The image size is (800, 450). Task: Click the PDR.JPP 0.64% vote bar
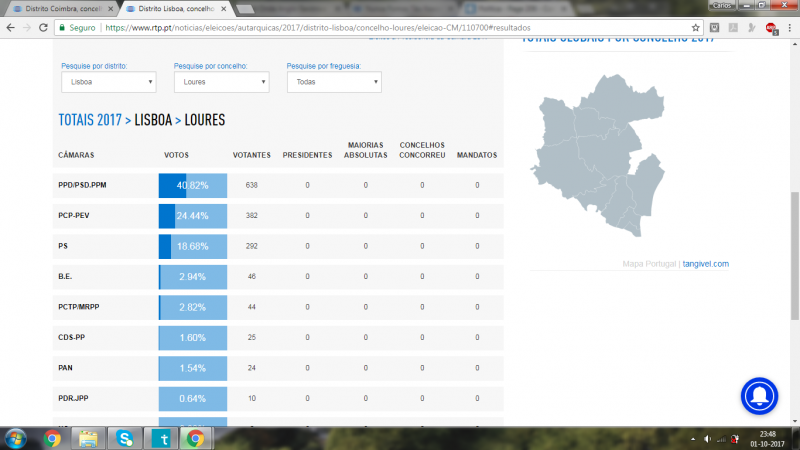pos(193,398)
